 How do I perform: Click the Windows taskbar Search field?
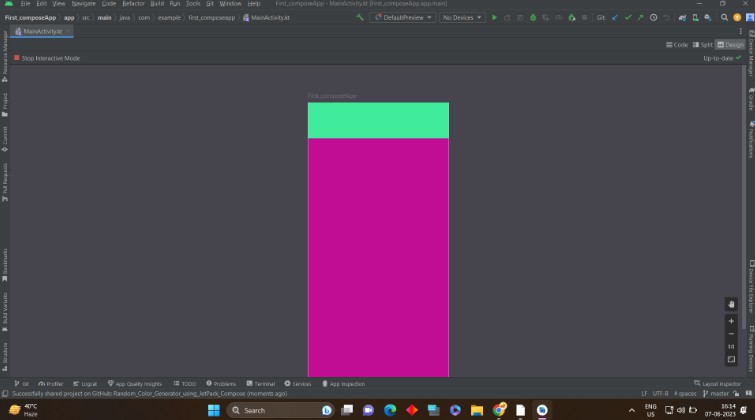click(x=280, y=410)
